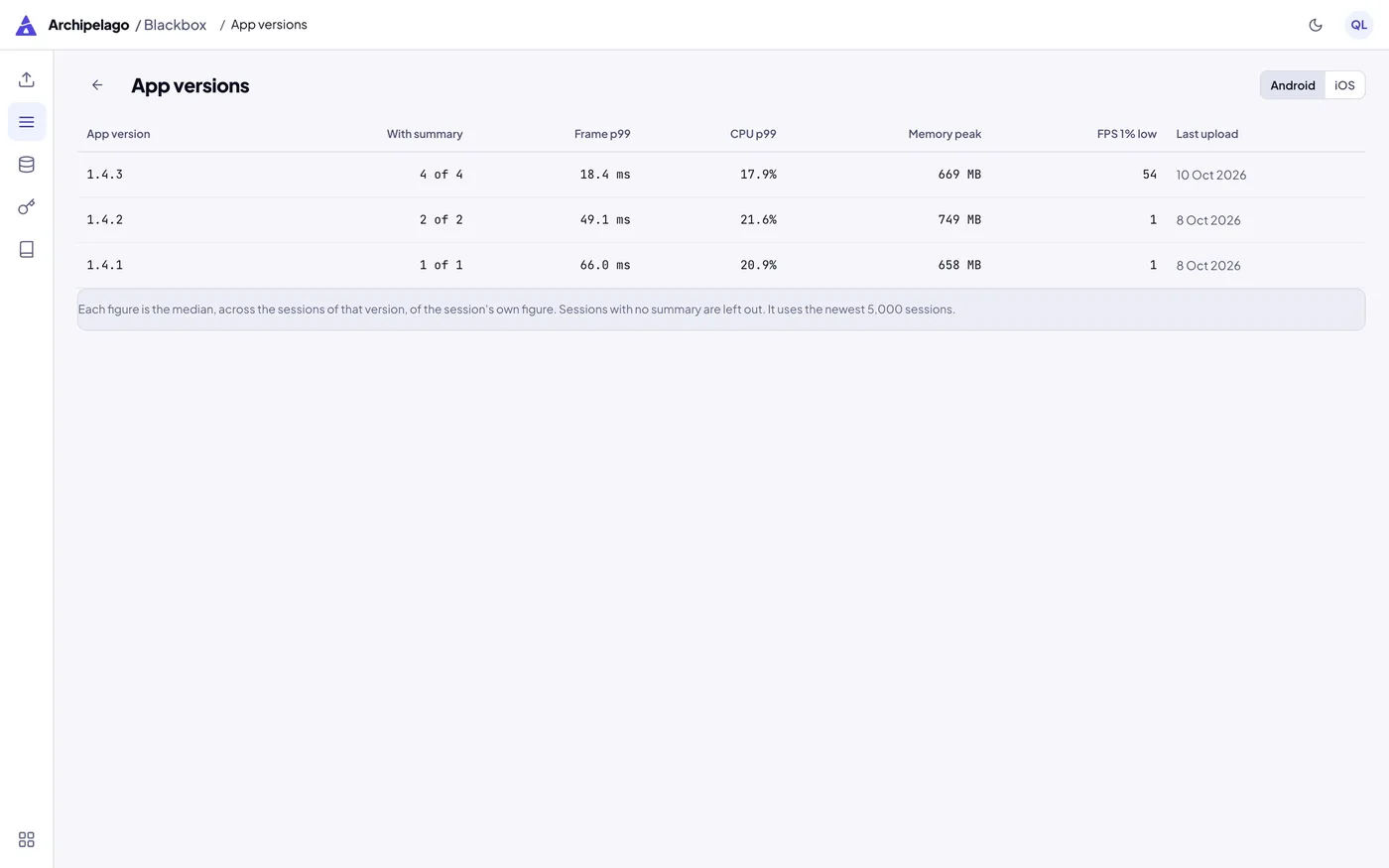
Task: Open the Blackbox breadcrumb link
Action: [176, 25]
